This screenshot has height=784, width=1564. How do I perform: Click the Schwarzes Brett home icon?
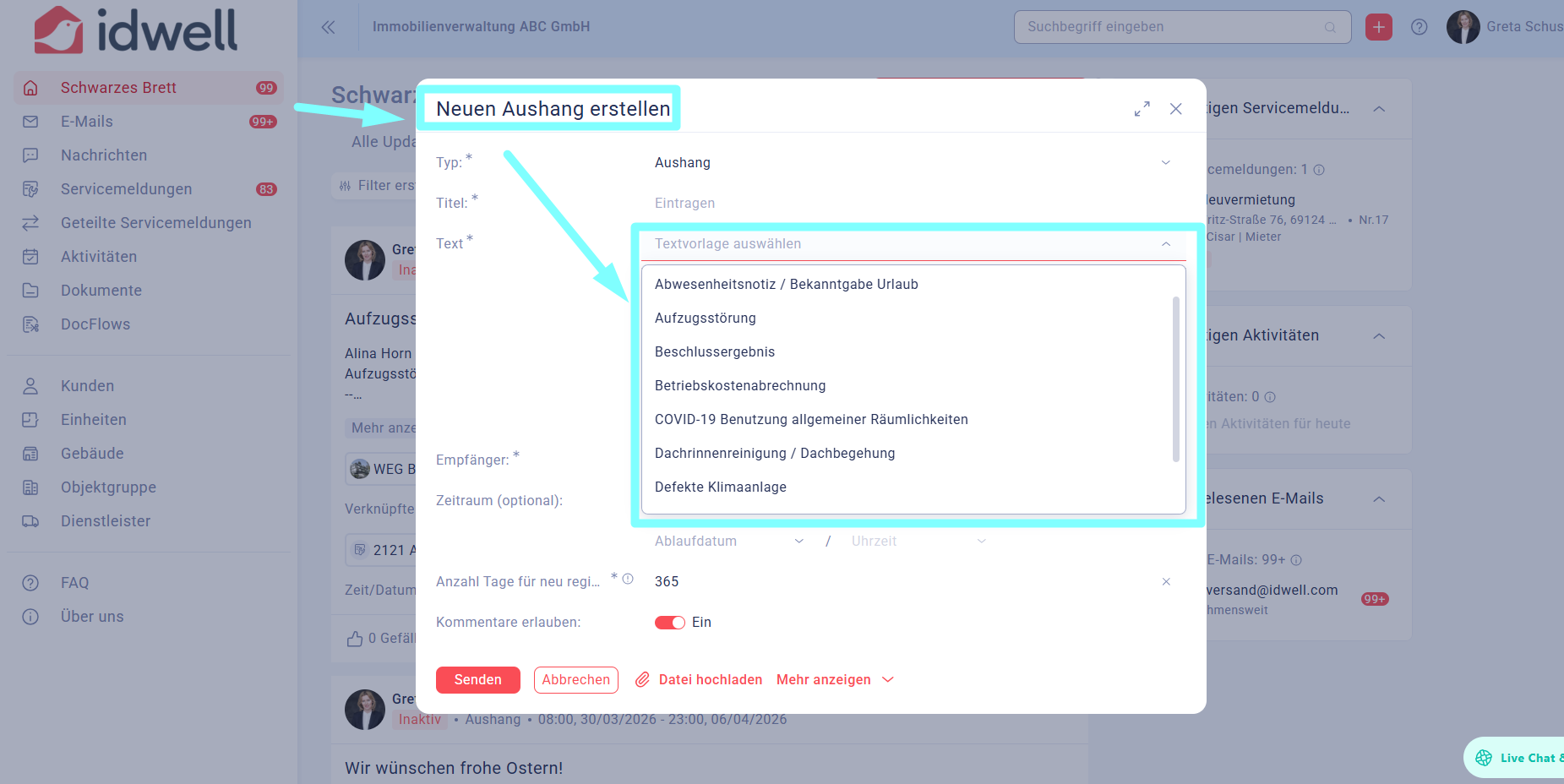coord(30,88)
